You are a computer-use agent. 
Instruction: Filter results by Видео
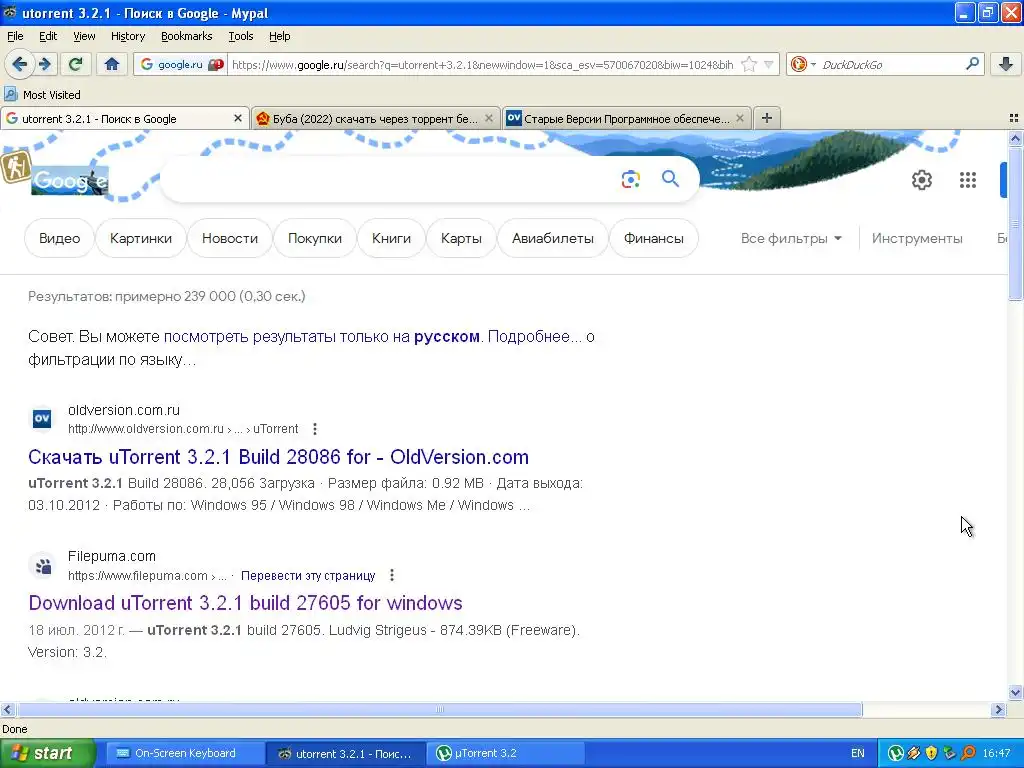tap(59, 238)
